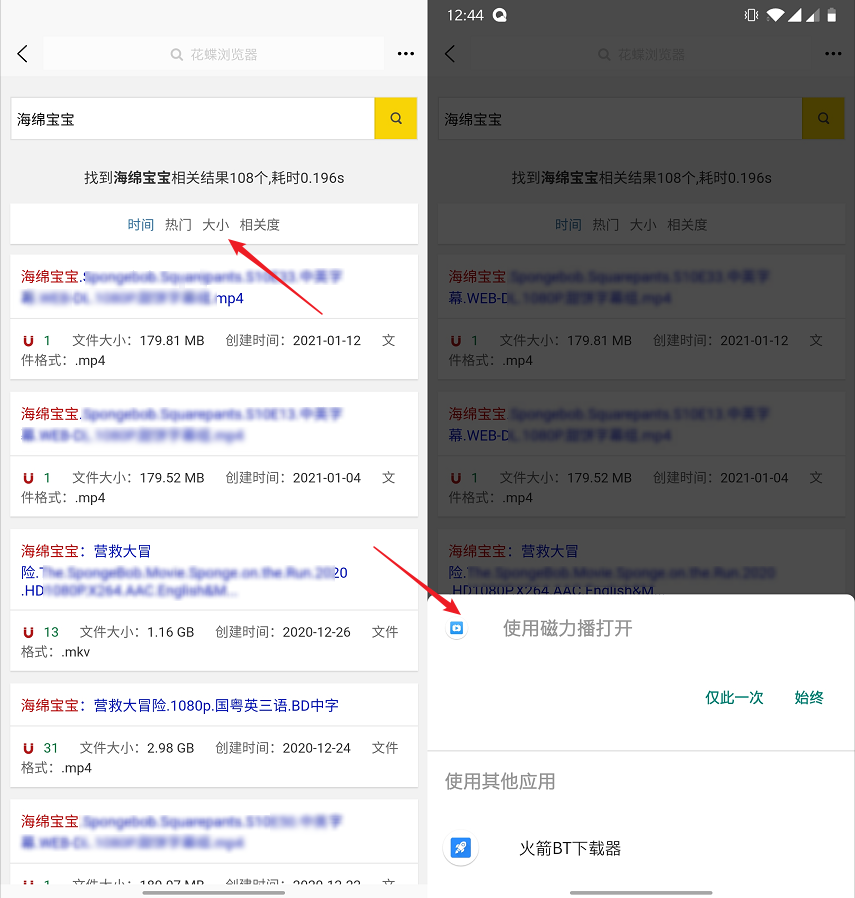Tap vibrate mode icon in status bar
This screenshot has height=898, width=855.
click(x=751, y=15)
